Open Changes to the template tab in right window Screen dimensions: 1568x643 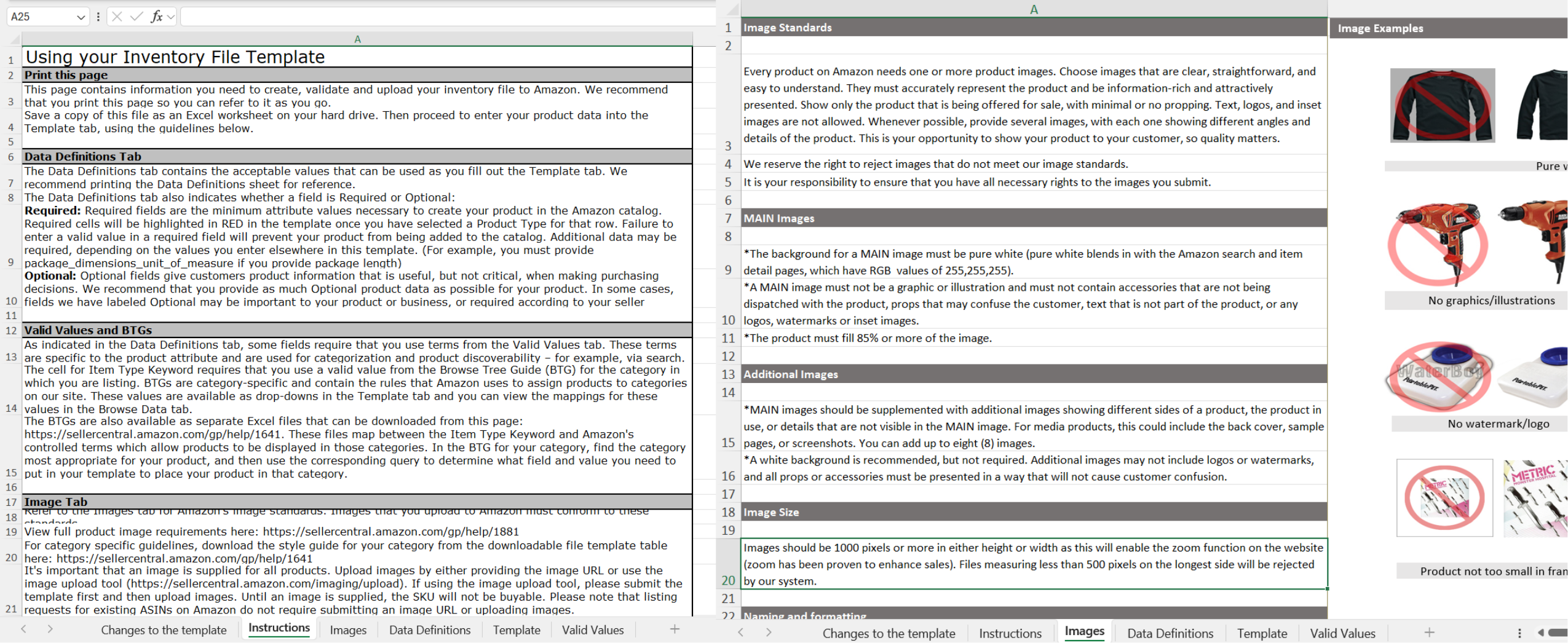point(889,633)
